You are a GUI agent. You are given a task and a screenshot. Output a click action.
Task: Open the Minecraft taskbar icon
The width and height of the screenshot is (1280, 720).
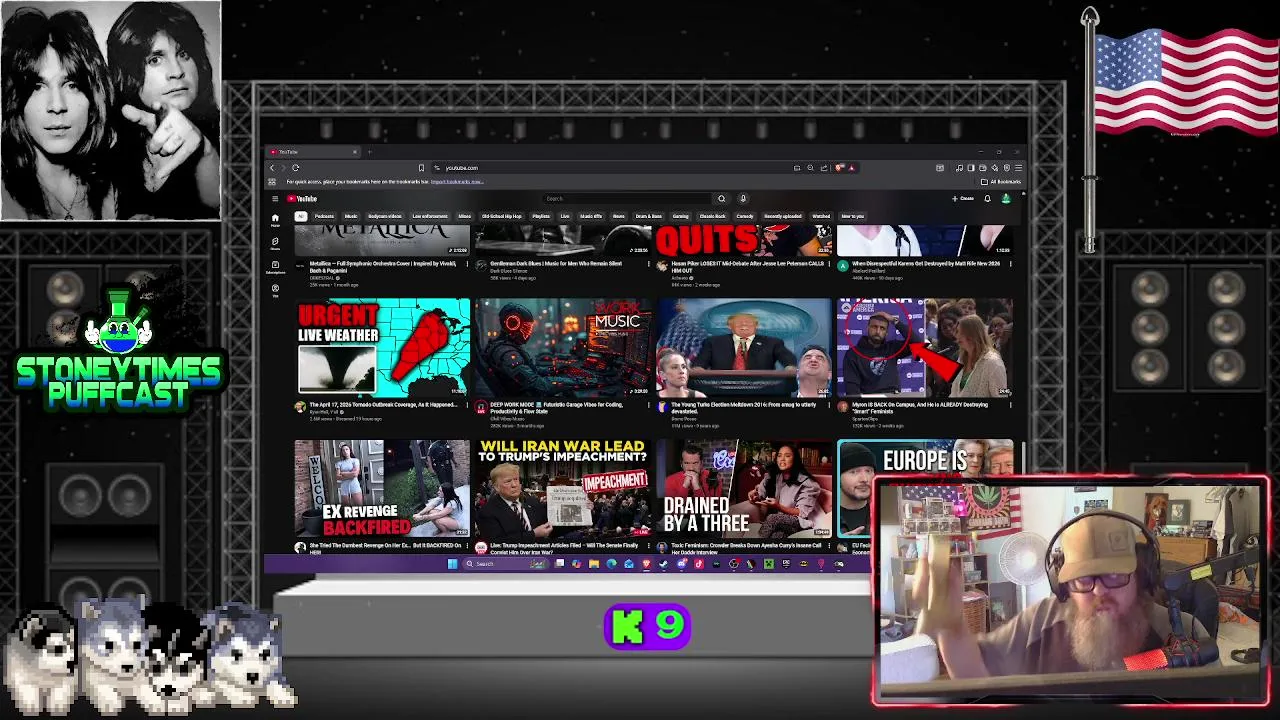[769, 565]
